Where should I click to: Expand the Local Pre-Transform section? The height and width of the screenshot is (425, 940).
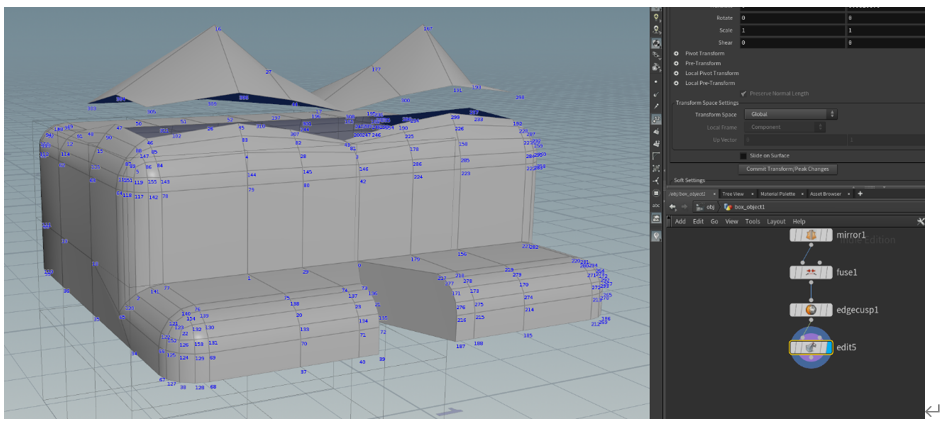pyautogui.click(x=677, y=83)
